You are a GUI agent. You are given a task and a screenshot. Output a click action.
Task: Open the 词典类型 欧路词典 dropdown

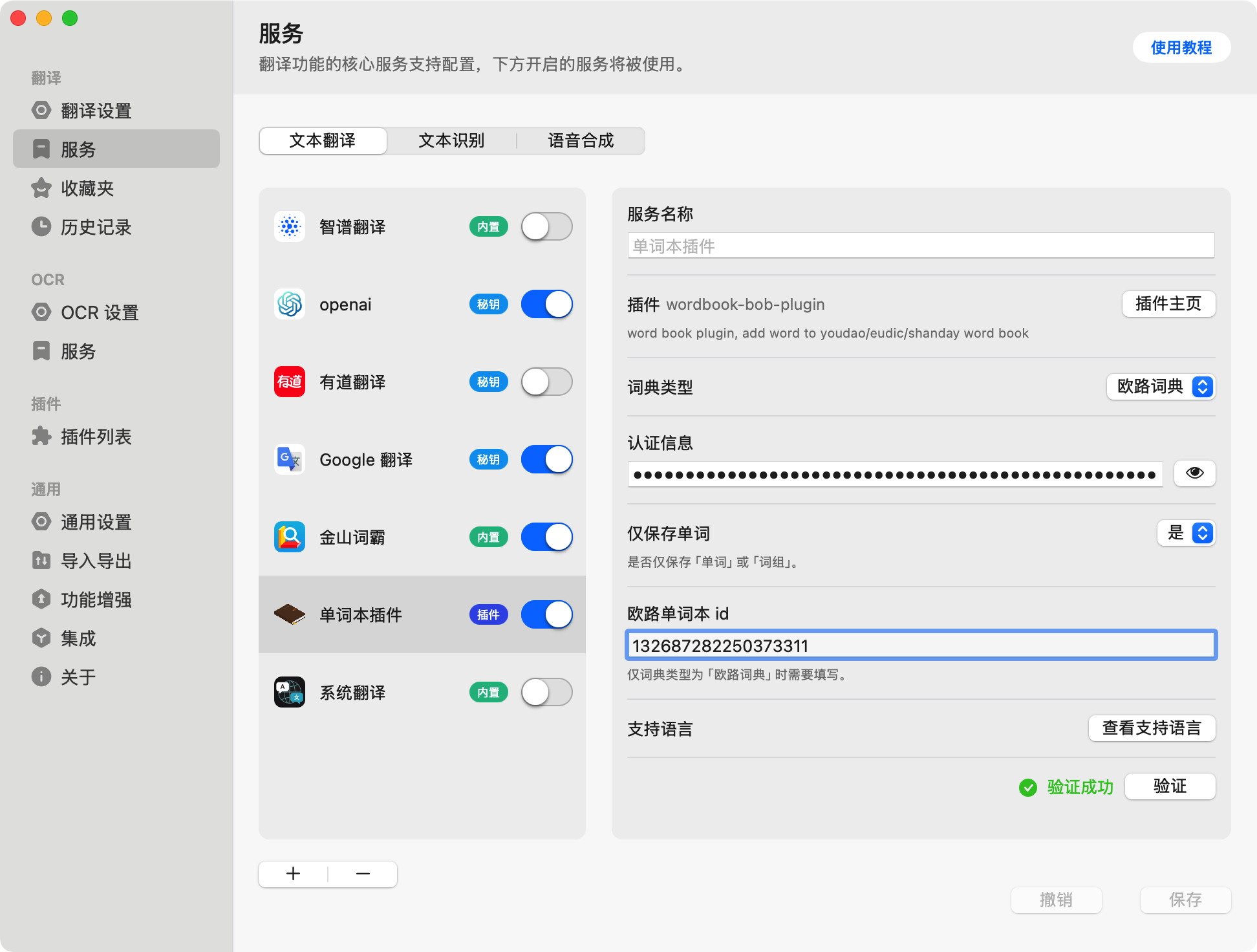coord(1161,387)
